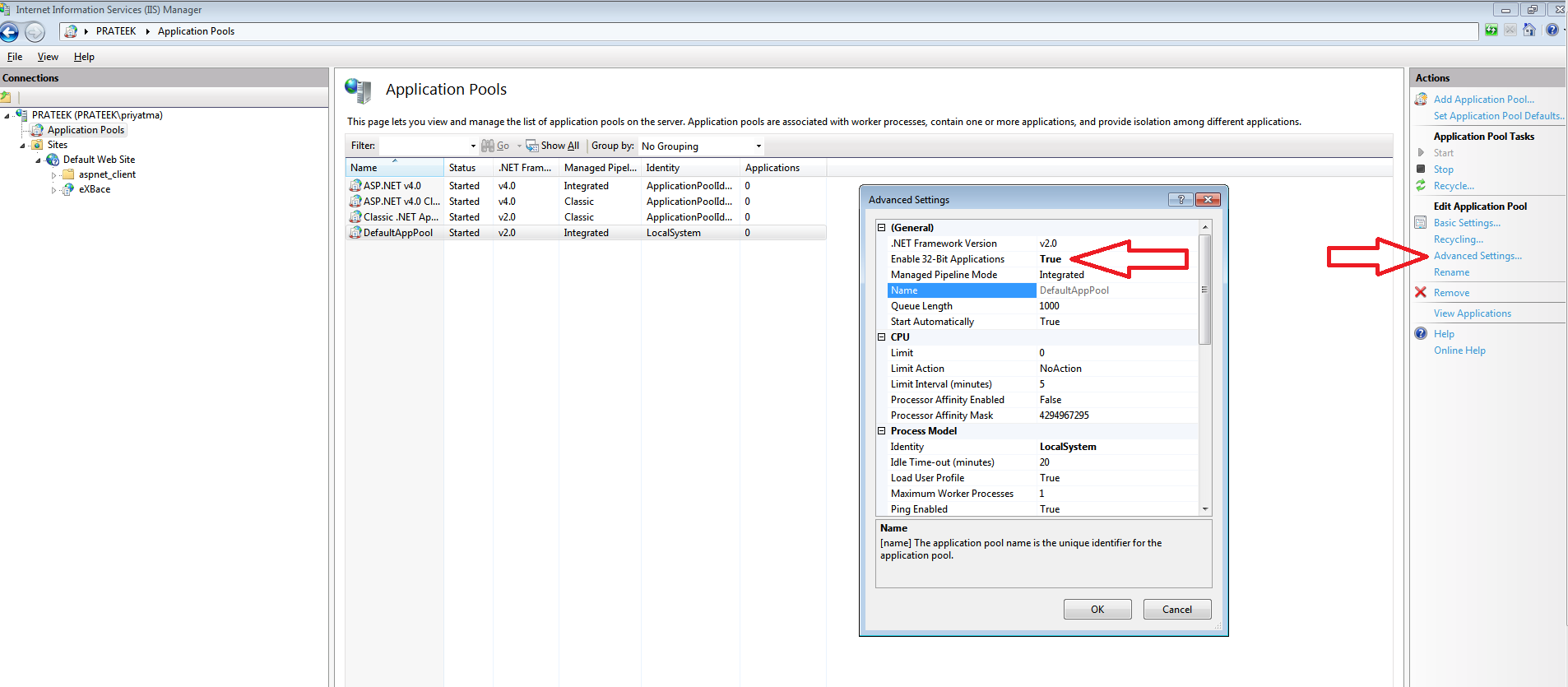Select the Queue Length setting row

point(1043,306)
